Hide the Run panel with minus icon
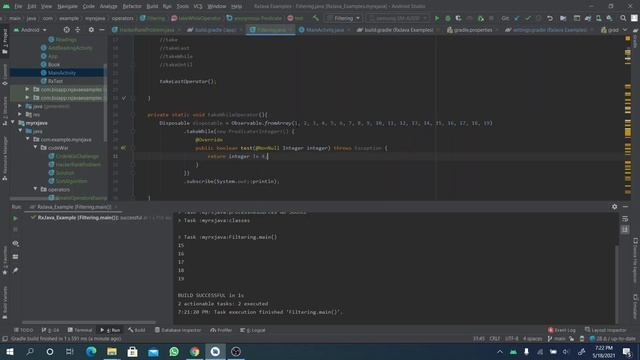Viewport: 640px width, 360px height. pos(625,207)
